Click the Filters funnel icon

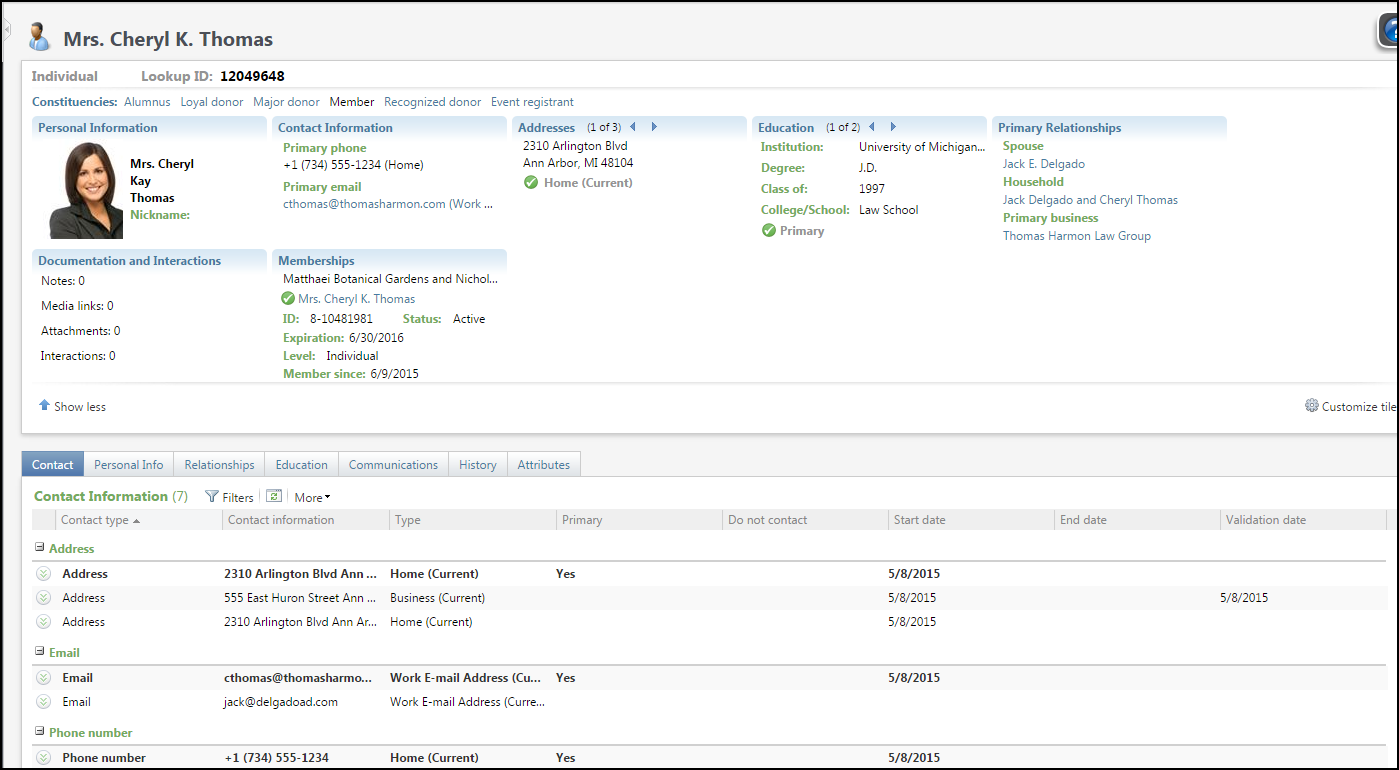click(212, 497)
